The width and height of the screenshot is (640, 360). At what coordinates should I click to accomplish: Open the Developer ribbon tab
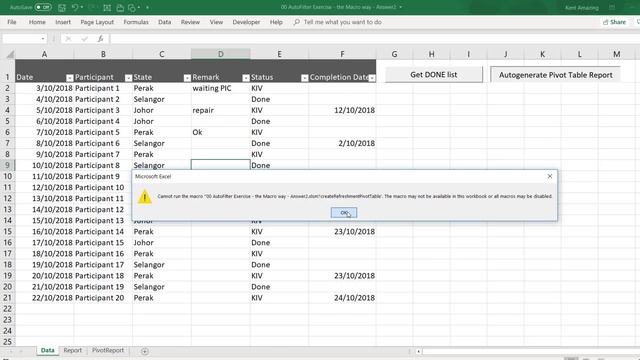coord(246,22)
